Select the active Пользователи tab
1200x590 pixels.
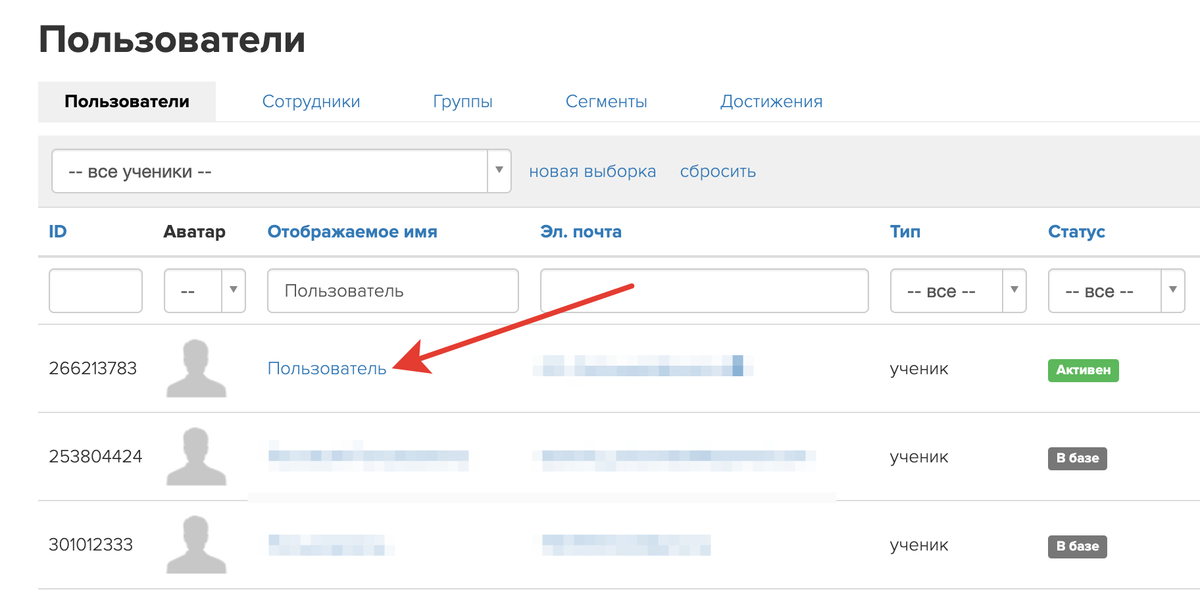[126, 100]
